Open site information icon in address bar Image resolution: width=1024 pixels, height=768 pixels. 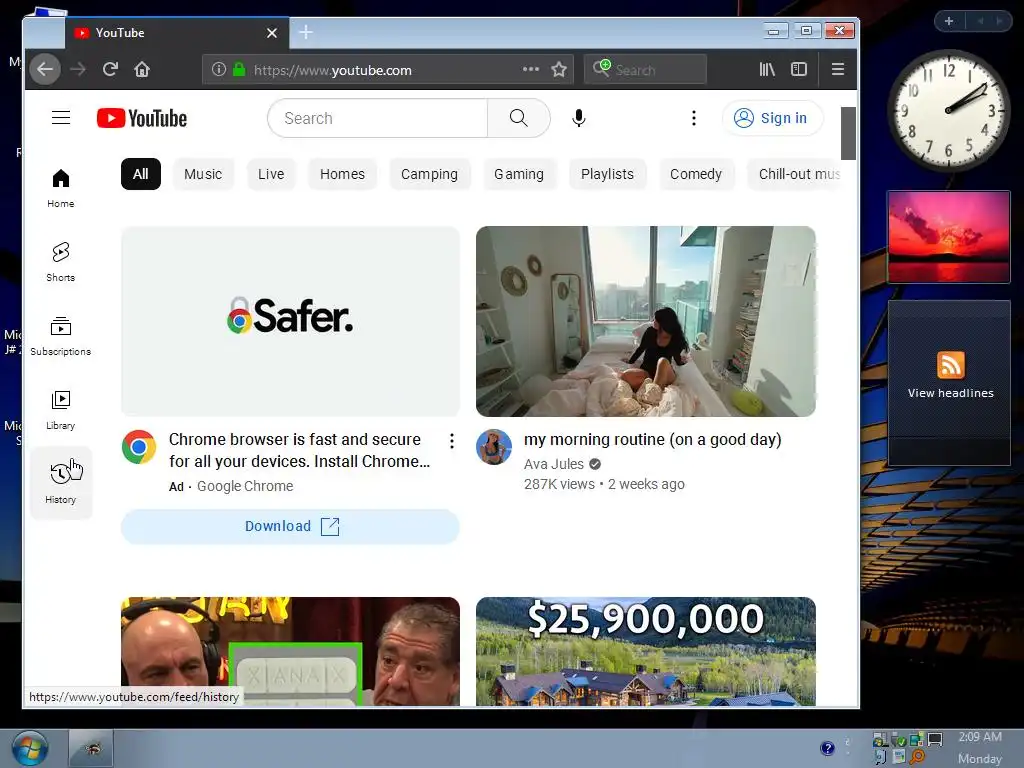point(219,69)
